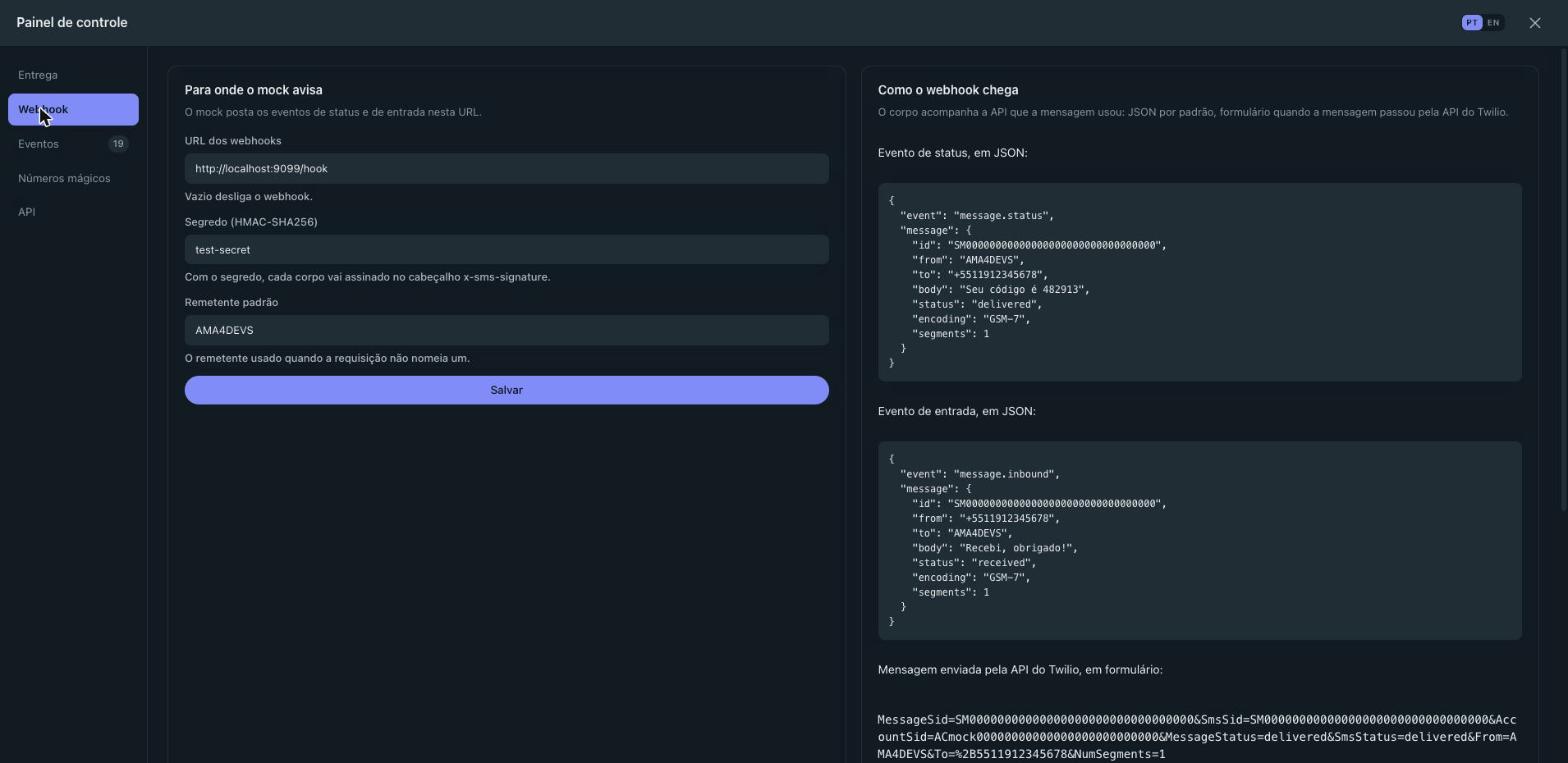
Task: Switch language to PT
Action: click(x=1472, y=23)
